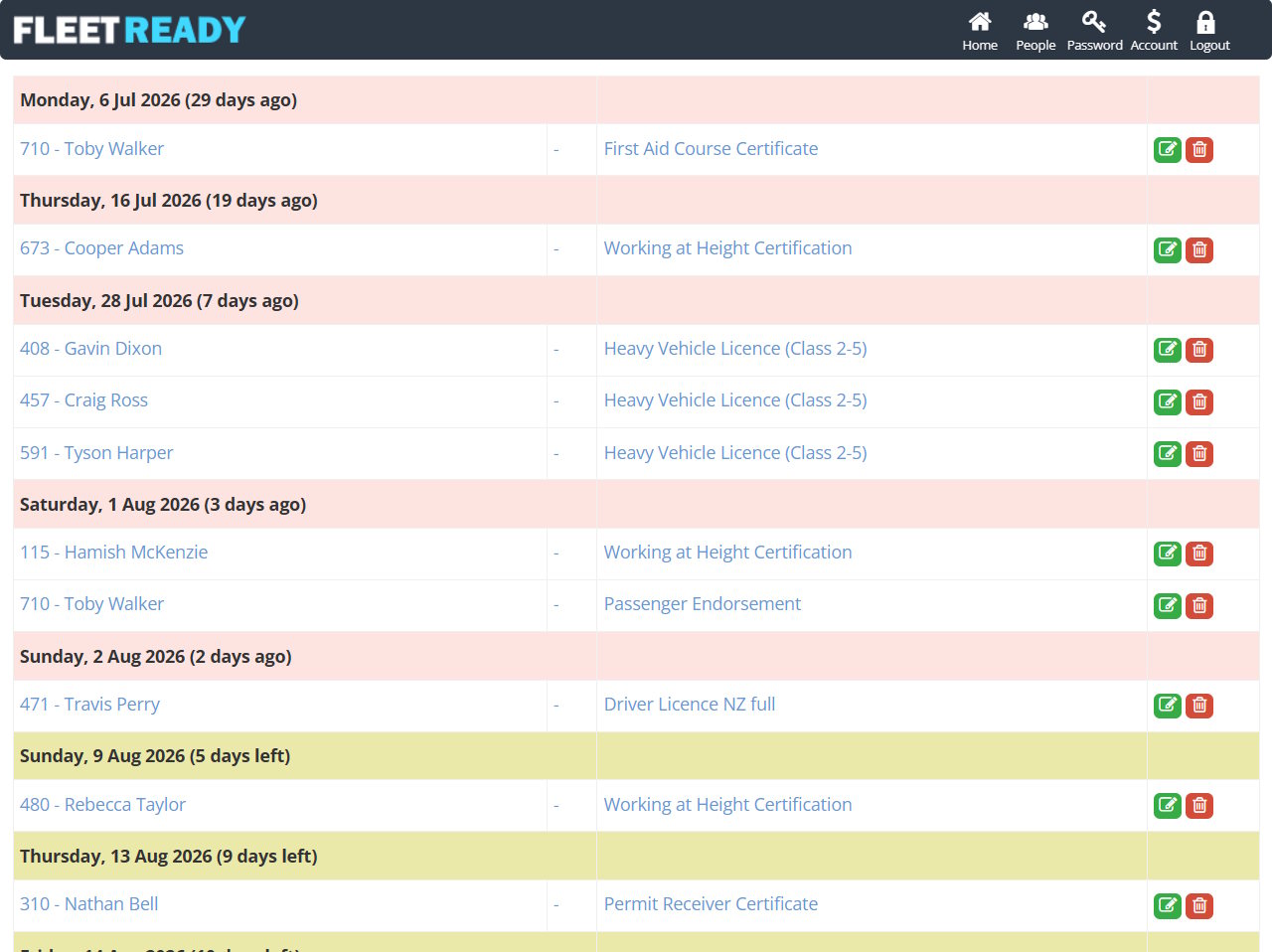Open the 591 - Tyson Harper link

pos(96,453)
